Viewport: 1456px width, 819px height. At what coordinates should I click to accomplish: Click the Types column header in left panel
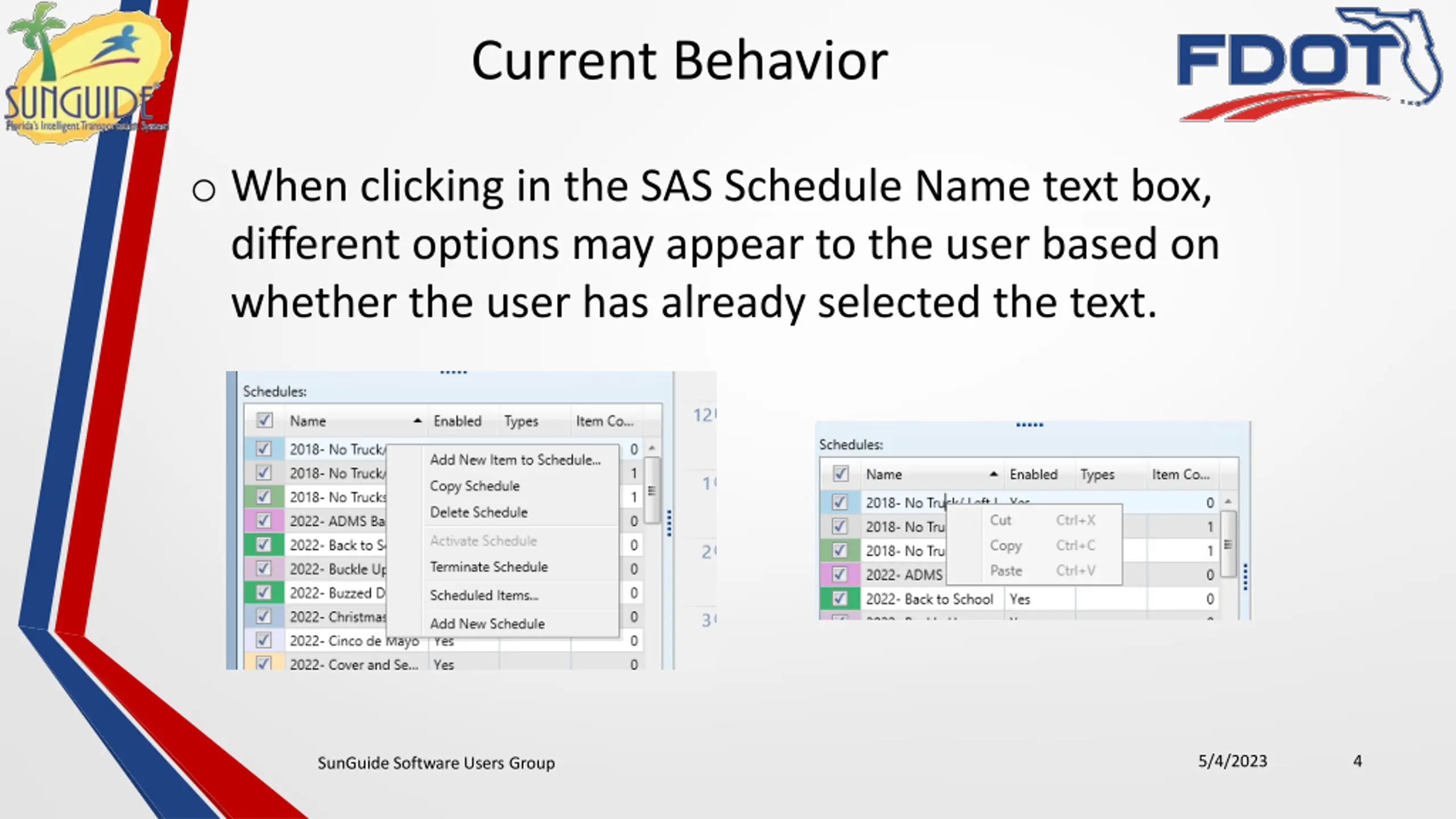coord(521,421)
